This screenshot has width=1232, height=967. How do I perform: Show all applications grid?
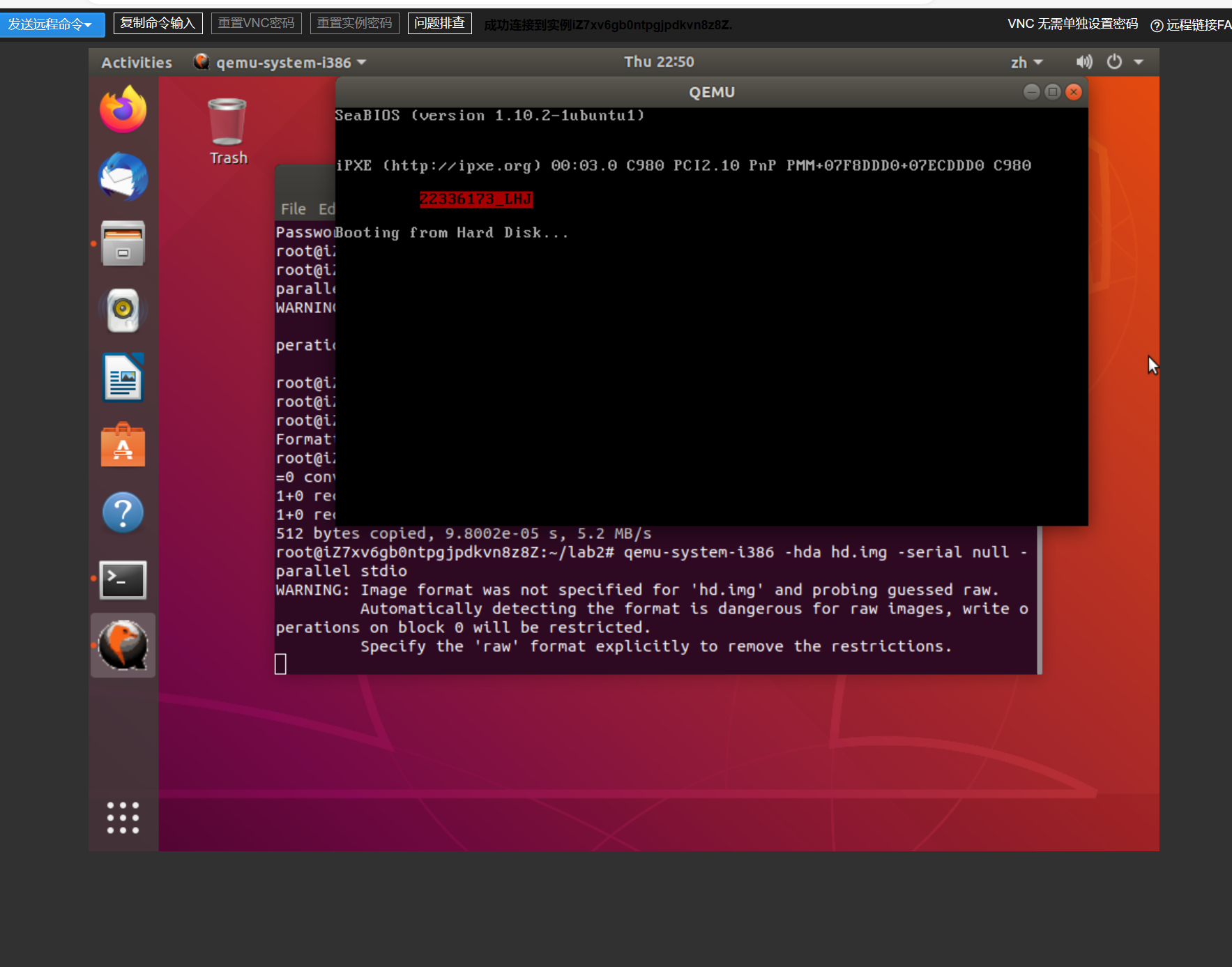click(x=123, y=817)
